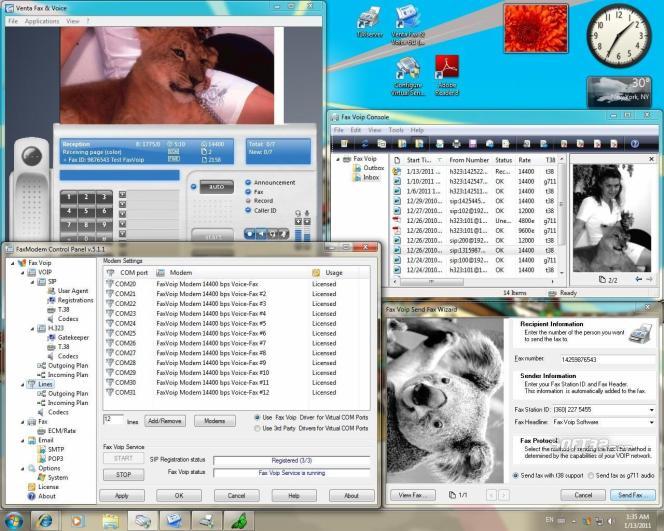Toggle the Announcement option in Venta Fax
Viewport: 664px width, 531px height.
point(248,183)
